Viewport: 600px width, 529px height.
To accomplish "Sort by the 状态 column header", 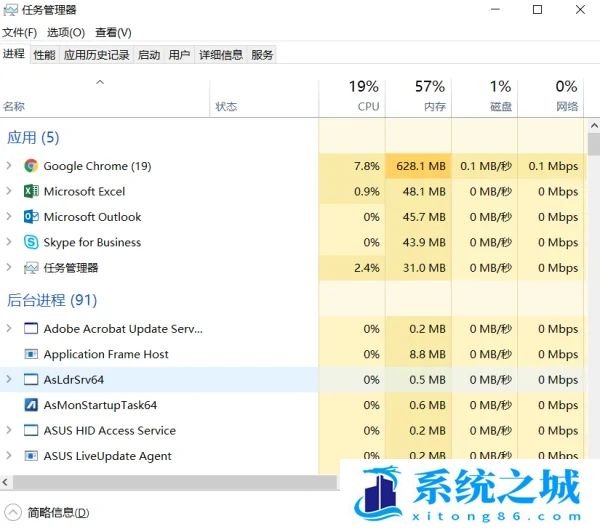I will coord(264,97).
